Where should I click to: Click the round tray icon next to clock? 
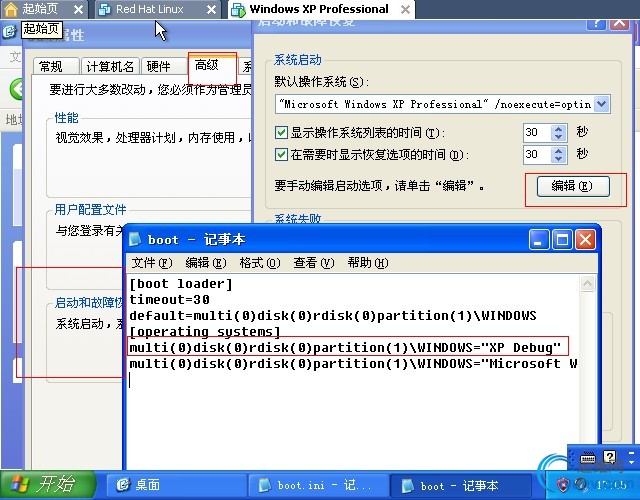point(581,485)
